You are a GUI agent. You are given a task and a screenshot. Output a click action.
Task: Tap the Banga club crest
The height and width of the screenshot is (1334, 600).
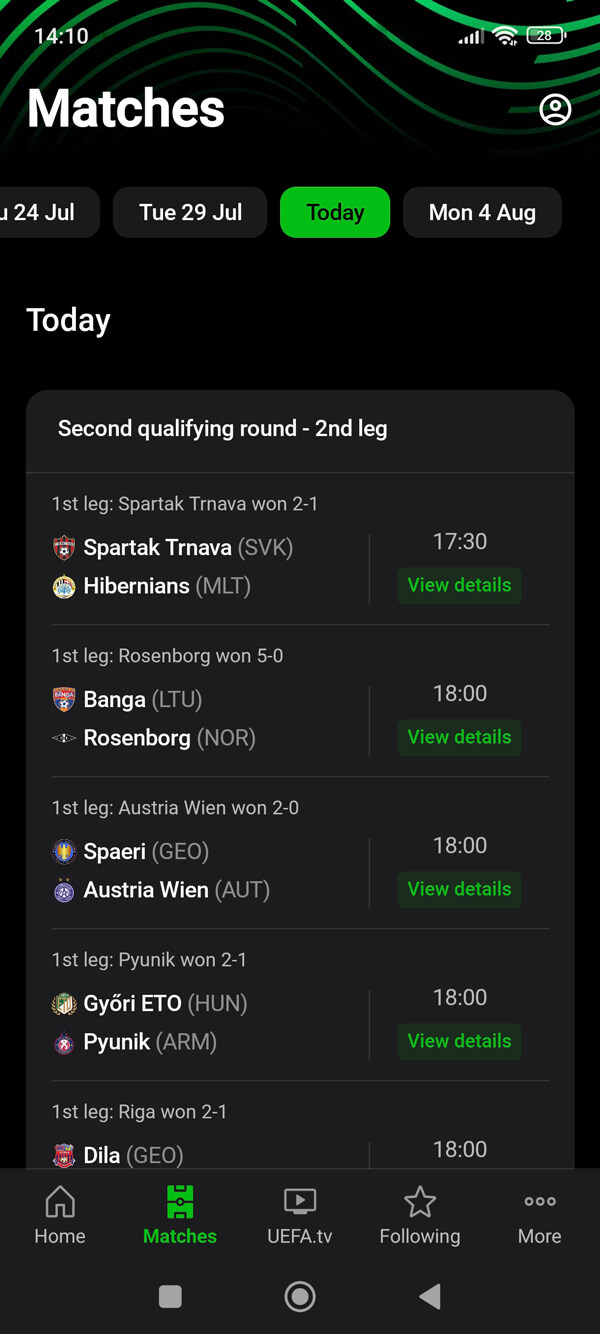click(x=64, y=700)
